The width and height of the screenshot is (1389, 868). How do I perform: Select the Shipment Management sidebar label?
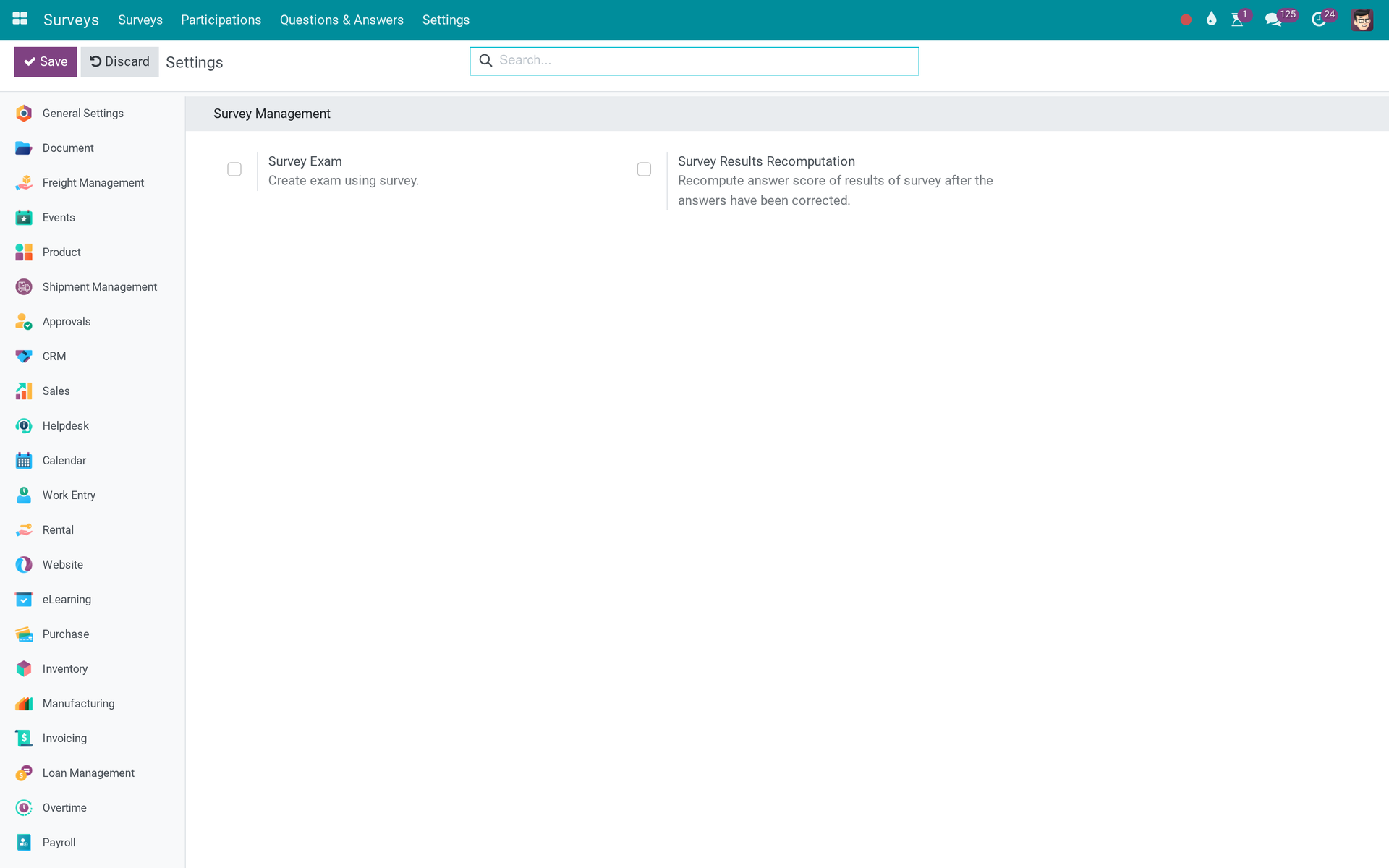coord(100,286)
